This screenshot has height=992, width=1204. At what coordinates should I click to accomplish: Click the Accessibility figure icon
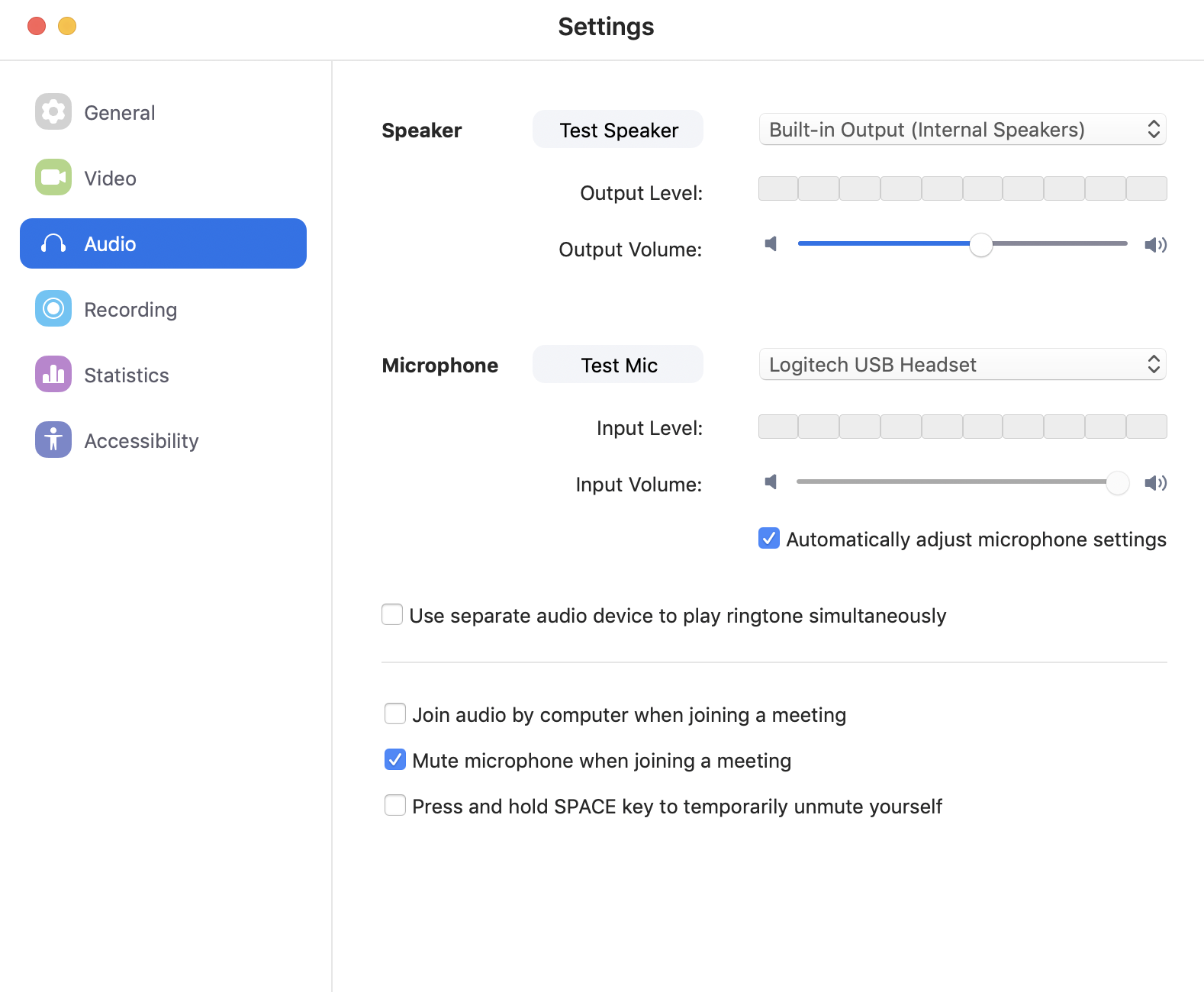(x=53, y=440)
